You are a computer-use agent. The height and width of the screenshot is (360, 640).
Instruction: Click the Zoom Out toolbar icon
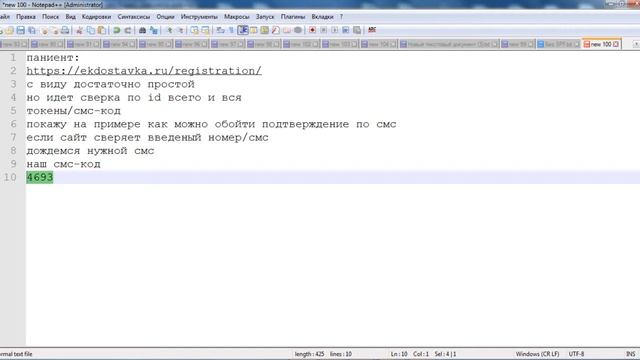pyautogui.click(x=180, y=30)
